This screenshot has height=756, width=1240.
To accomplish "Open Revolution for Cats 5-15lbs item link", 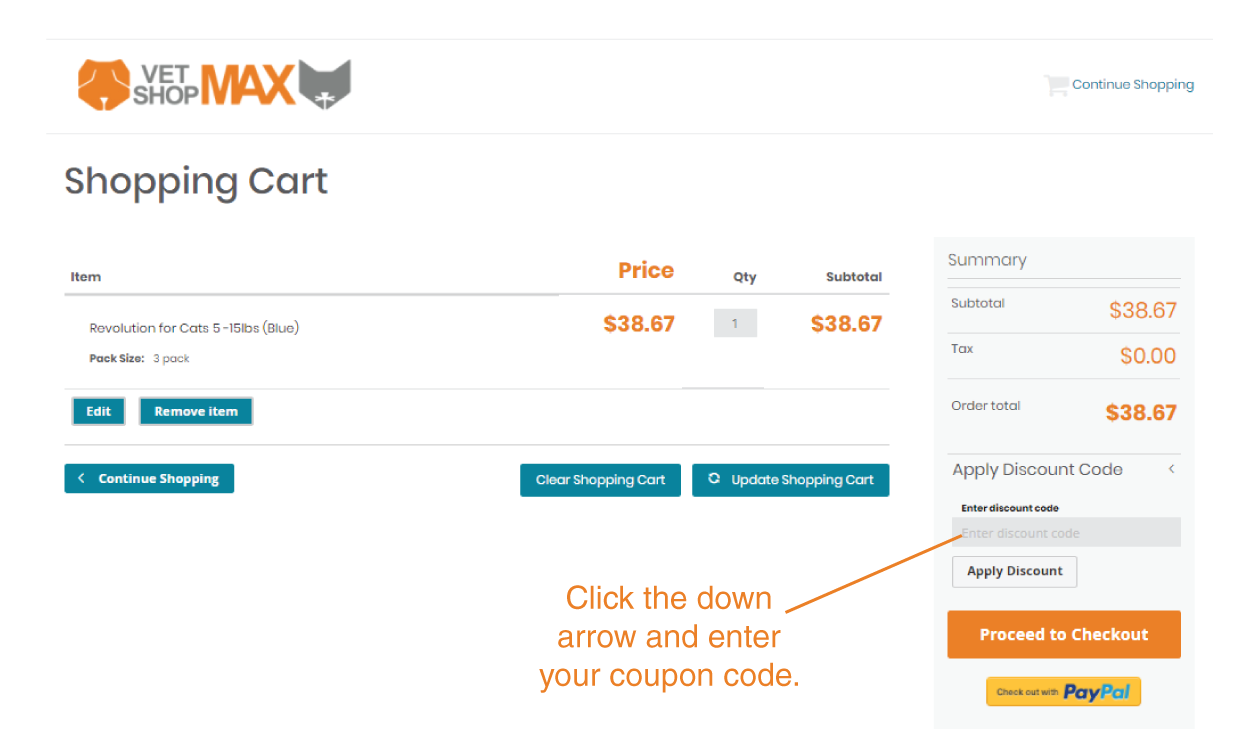I will click(194, 328).
